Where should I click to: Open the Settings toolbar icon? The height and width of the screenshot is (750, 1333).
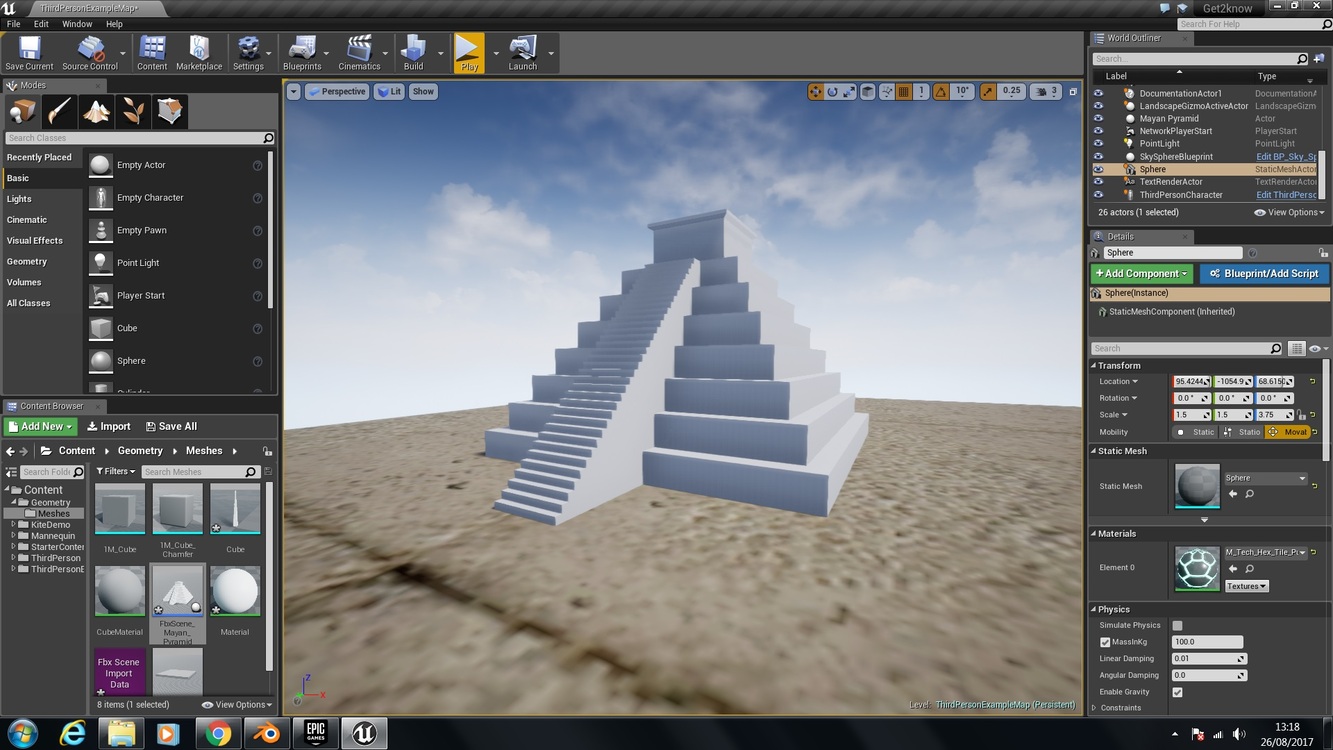(248, 53)
